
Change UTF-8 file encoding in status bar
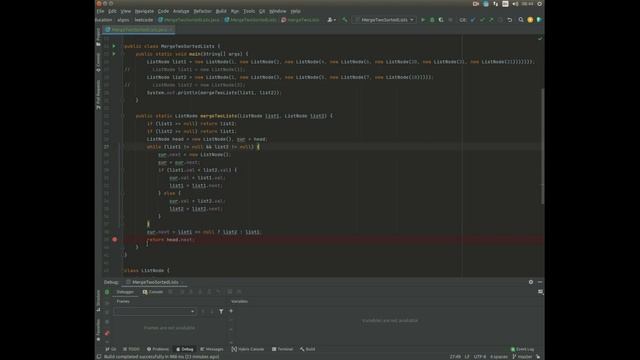480,356
